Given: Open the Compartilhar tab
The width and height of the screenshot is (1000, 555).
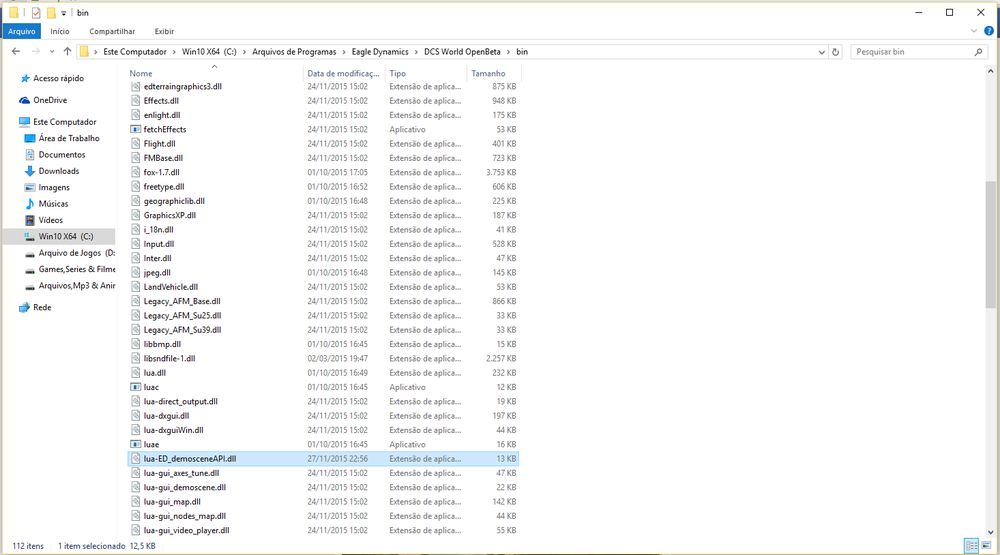Looking at the screenshot, I should tap(112, 31).
